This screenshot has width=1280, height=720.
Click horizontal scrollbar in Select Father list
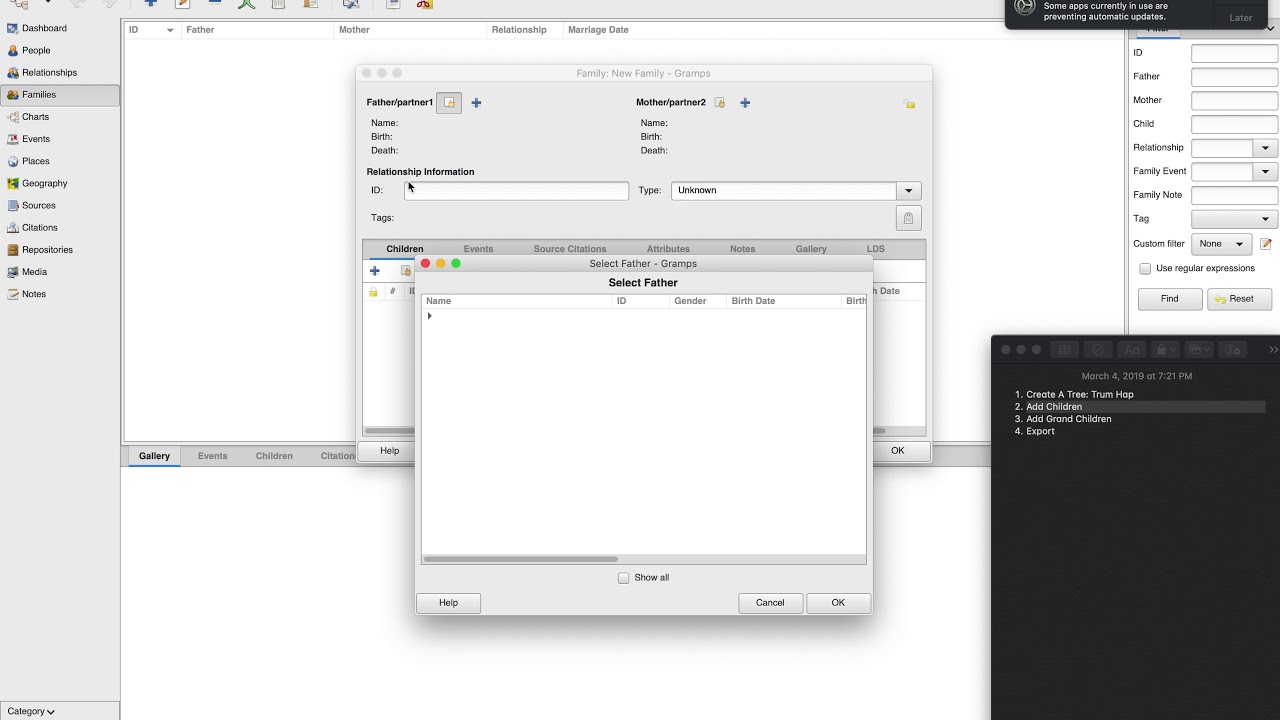520,559
